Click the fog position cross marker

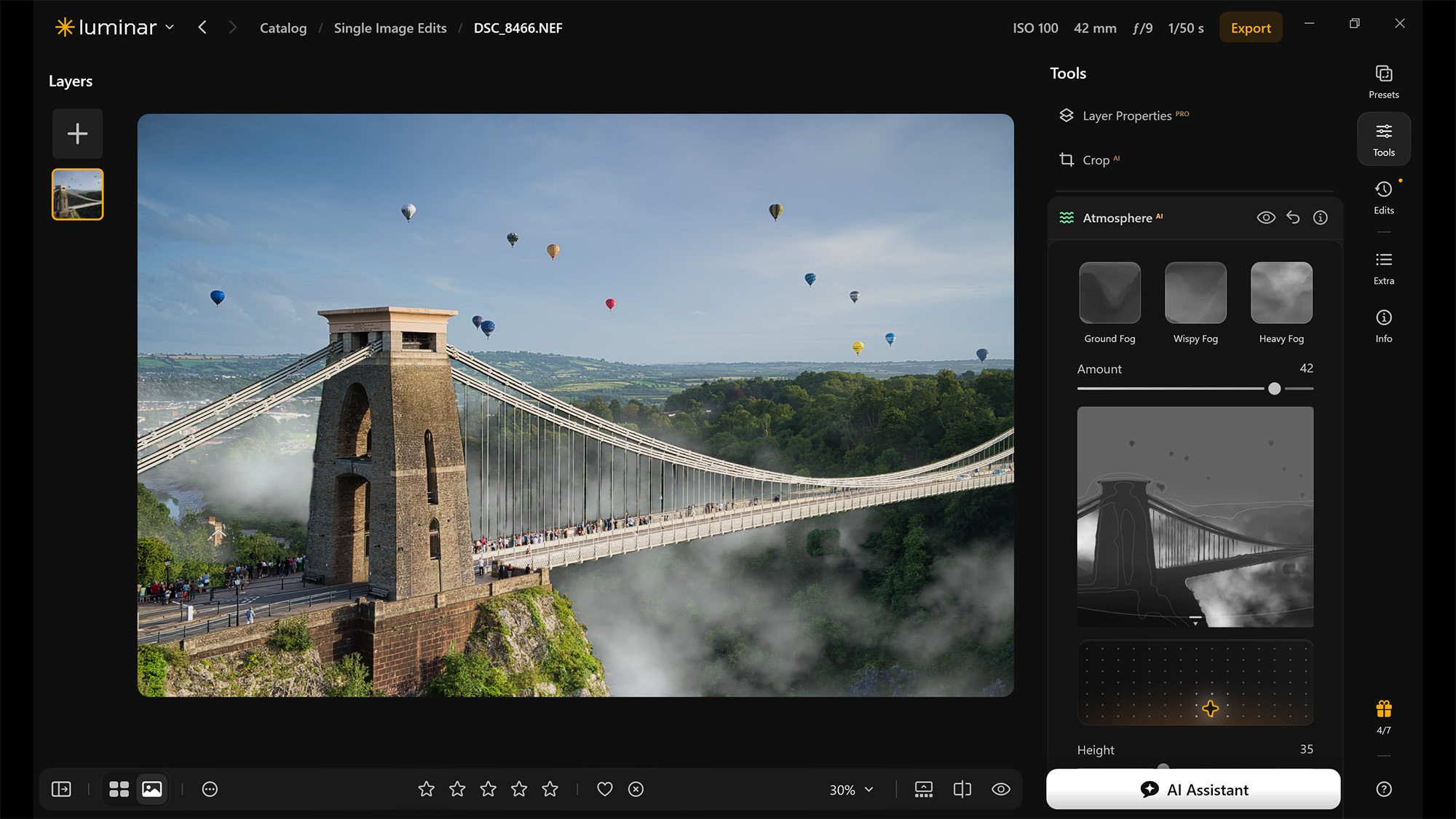tap(1210, 708)
